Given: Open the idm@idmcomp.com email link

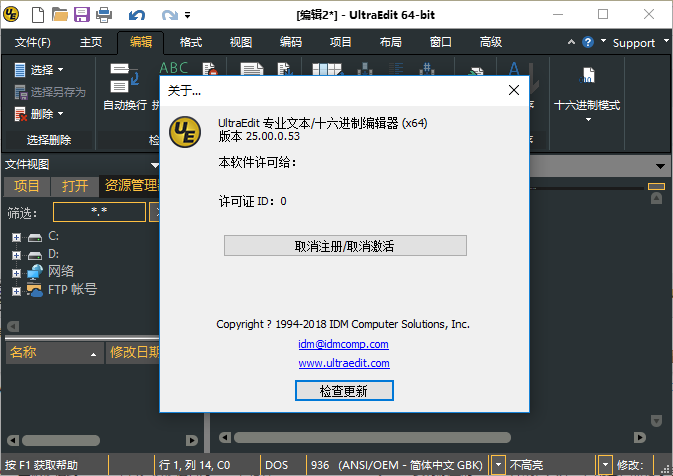Looking at the screenshot, I should point(343,344).
